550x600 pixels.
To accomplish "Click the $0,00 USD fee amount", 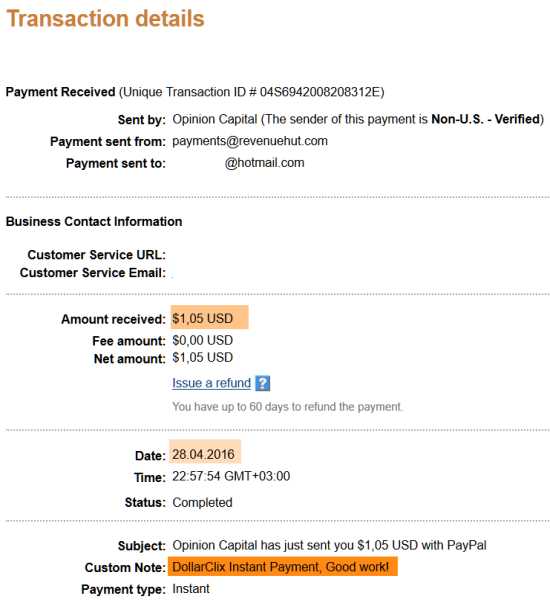I will pyautogui.click(x=202, y=340).
